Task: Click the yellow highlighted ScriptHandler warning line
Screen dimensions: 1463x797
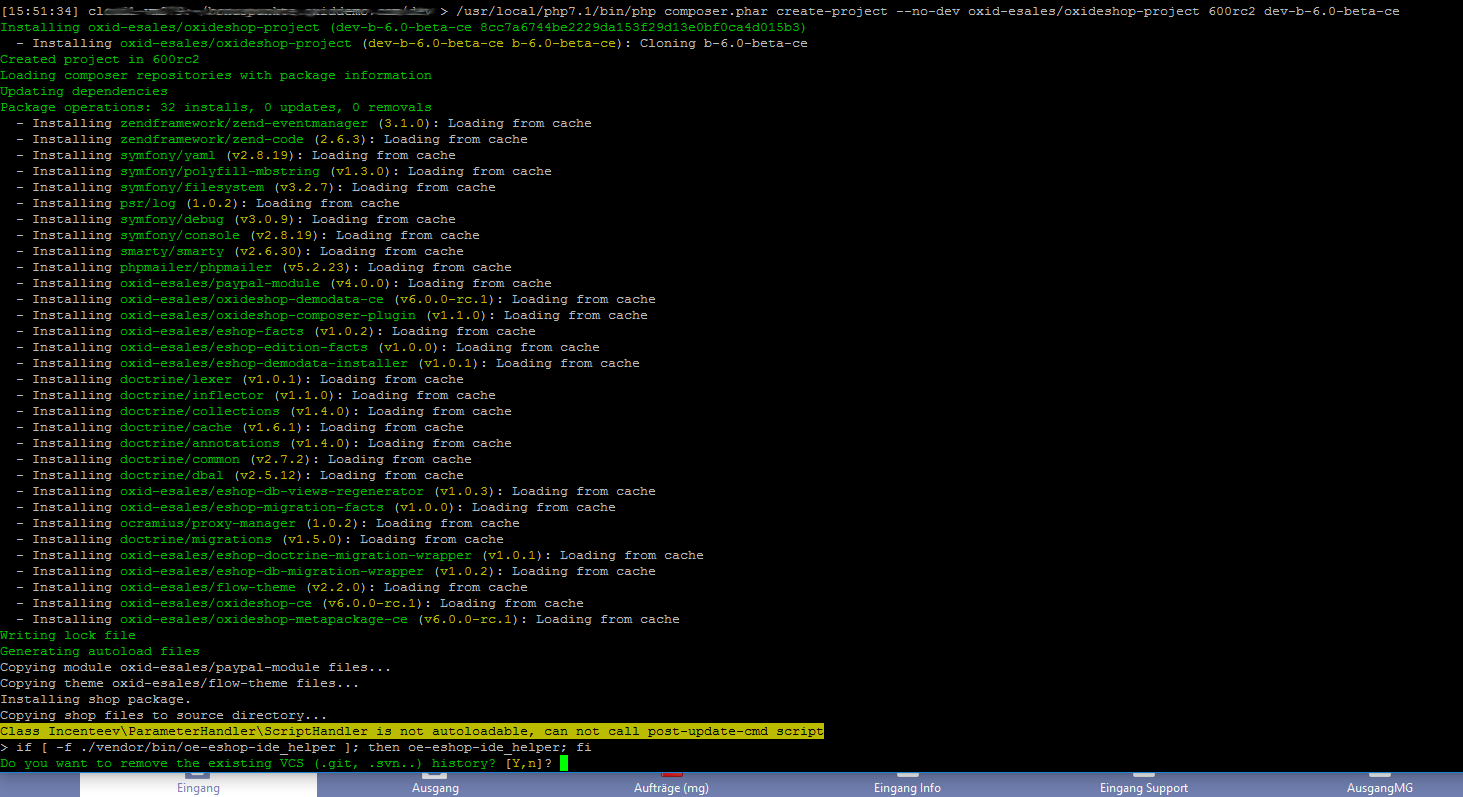Action: coord(412,731)
